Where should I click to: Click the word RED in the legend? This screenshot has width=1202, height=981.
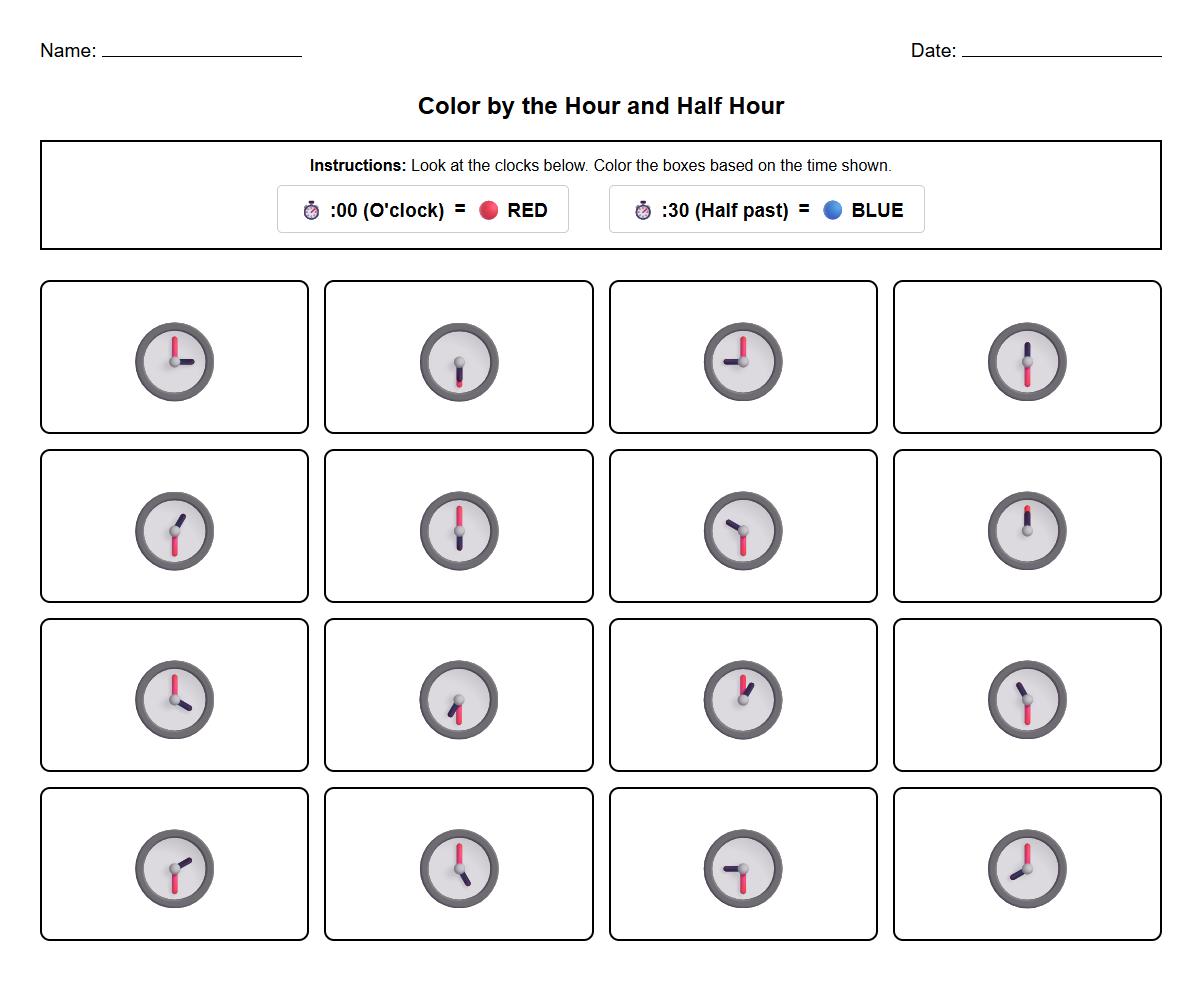[x=528, y=210]
